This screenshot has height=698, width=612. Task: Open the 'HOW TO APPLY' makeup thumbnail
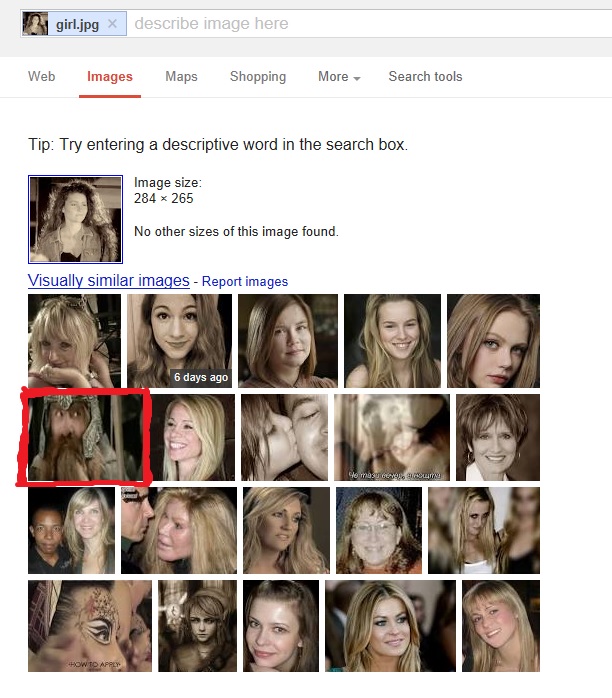90,625
